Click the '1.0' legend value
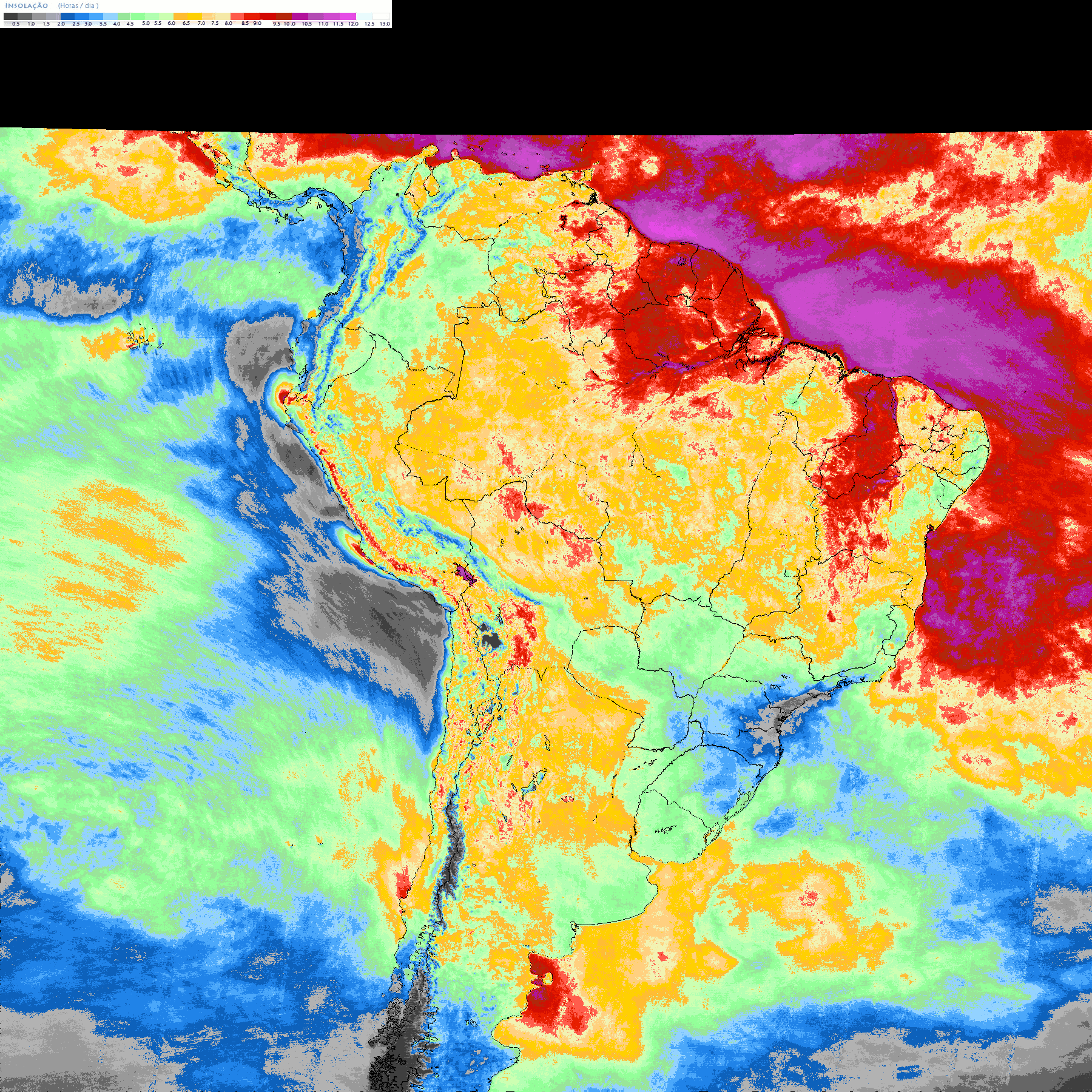 coord(31,24)
